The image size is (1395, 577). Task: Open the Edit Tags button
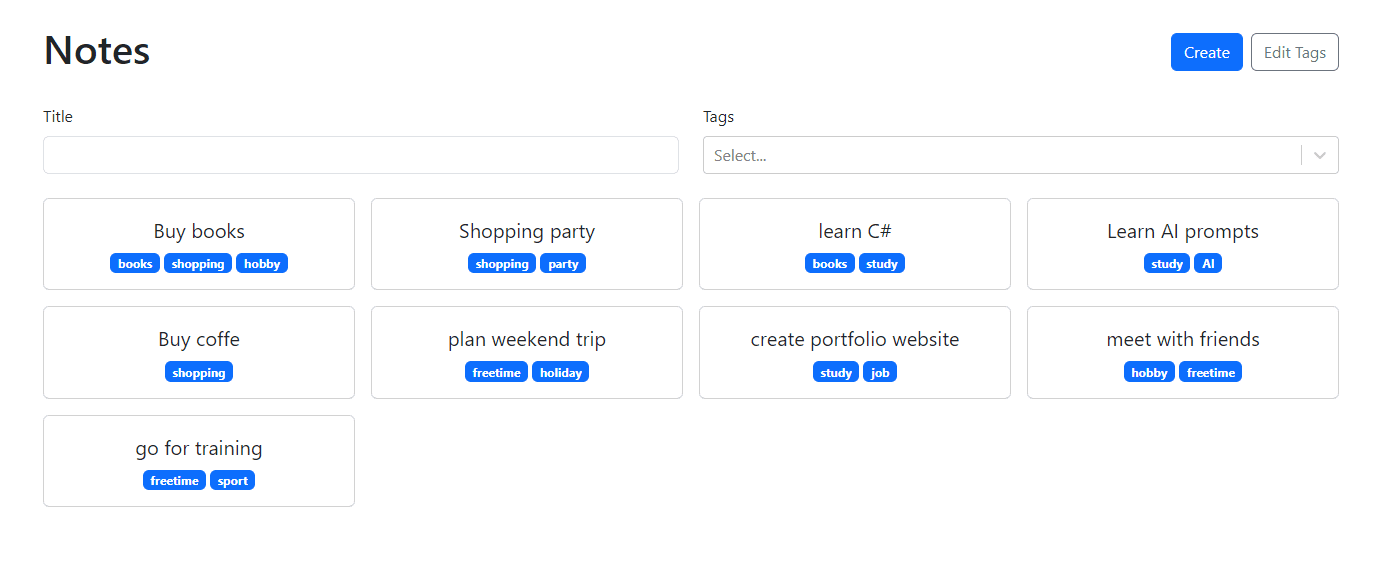point(1294,52)
